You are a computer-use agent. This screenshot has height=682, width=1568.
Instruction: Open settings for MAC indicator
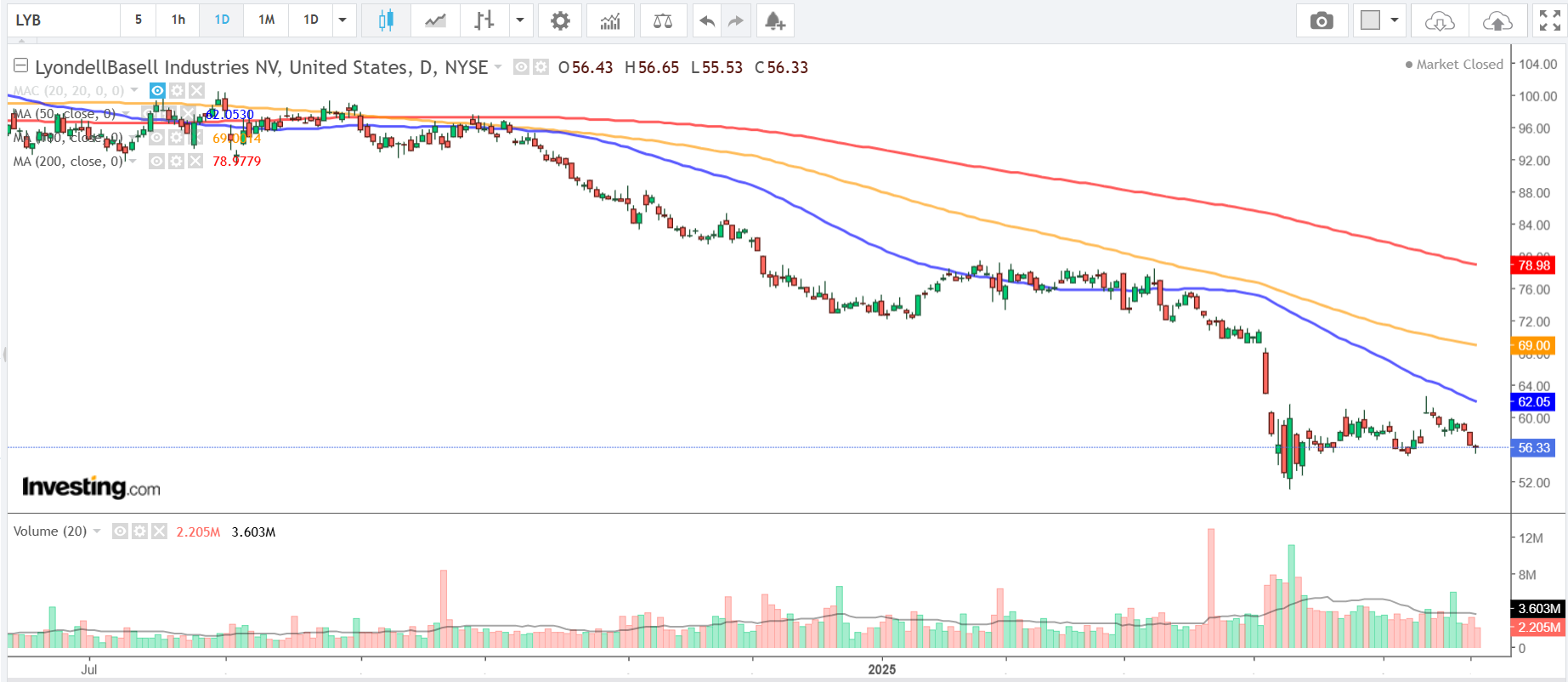(177, 90)
